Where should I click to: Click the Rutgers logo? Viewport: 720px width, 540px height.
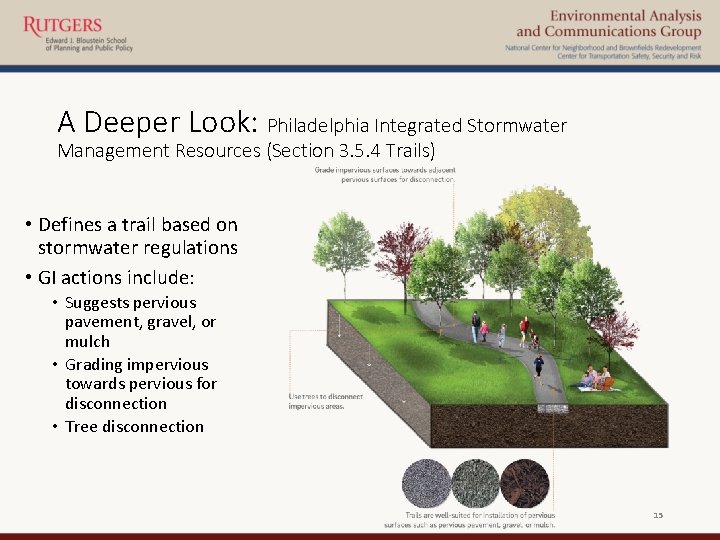click(63, 26)
